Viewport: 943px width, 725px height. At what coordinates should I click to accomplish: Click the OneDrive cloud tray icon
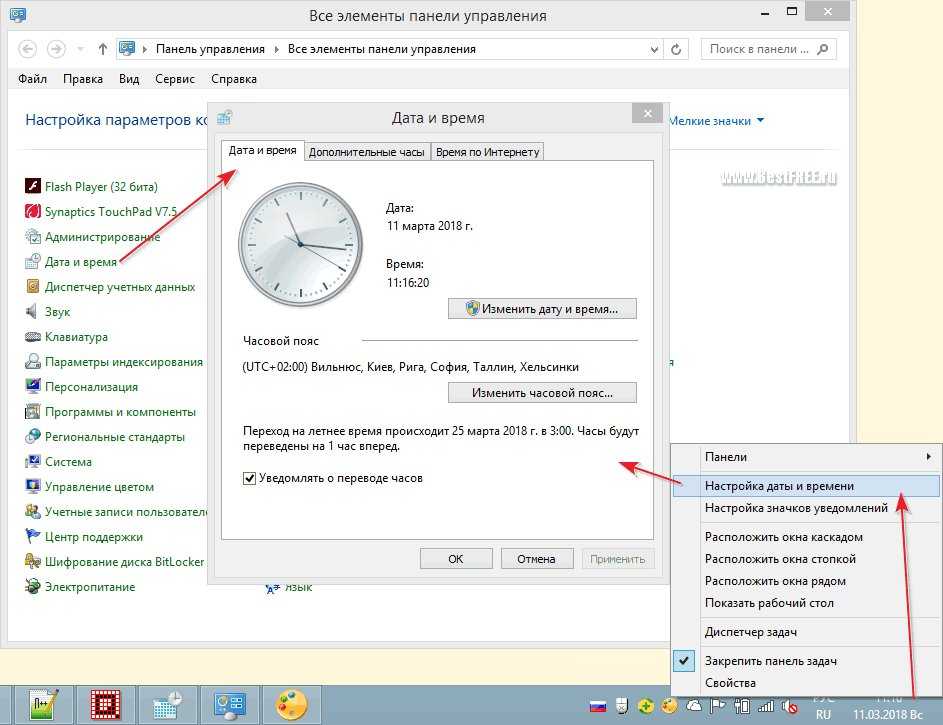pyautogui.click(x=694, y=706)
